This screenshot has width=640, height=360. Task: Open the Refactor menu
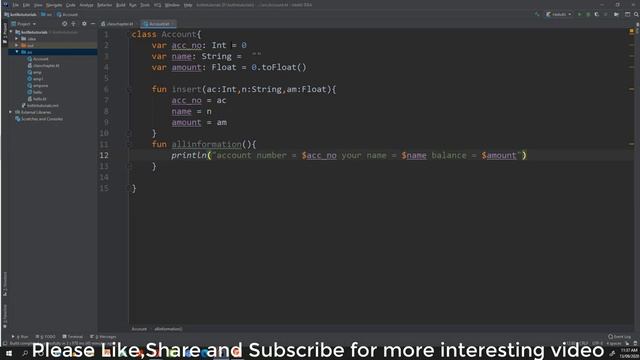pyautogui.click(x=104, y=5)
